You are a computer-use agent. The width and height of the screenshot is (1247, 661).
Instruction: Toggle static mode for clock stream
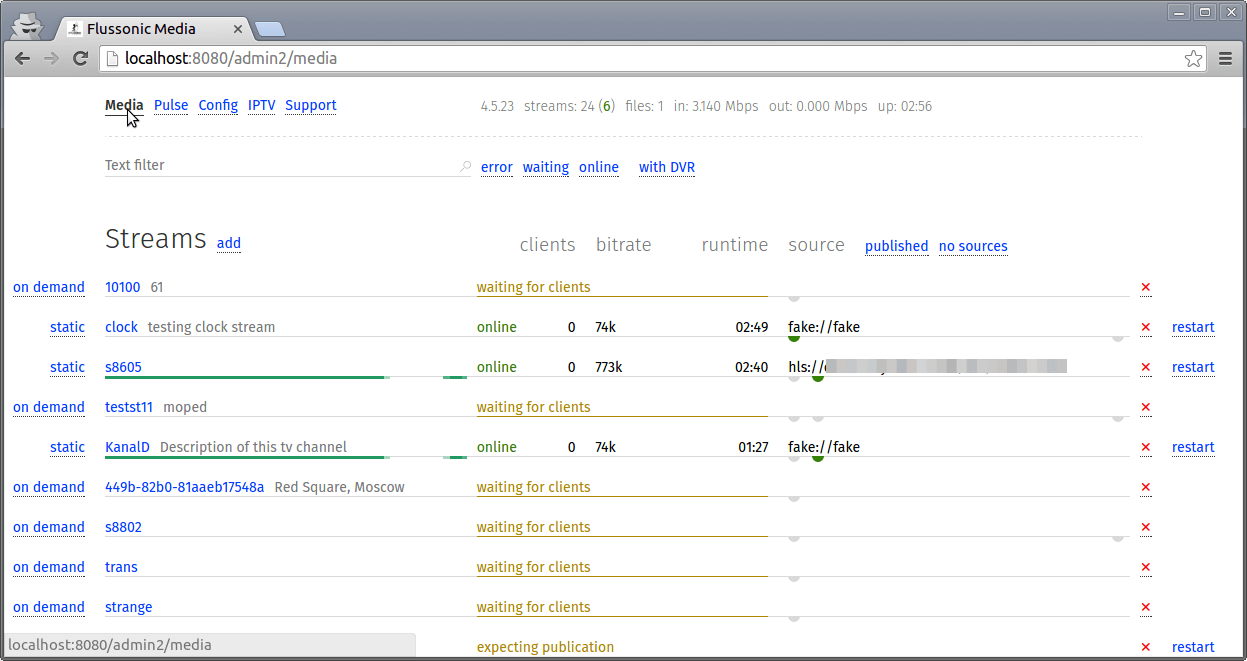tap(67, 327)
